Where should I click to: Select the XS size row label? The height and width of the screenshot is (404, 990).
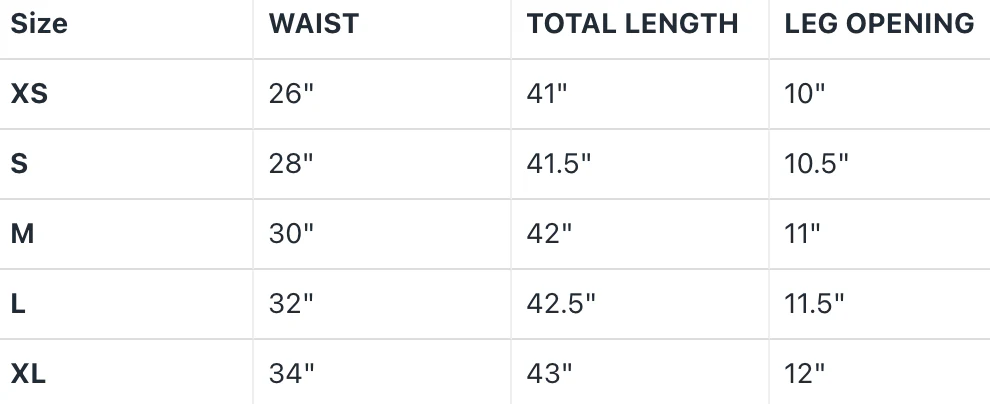click(29, 94)
